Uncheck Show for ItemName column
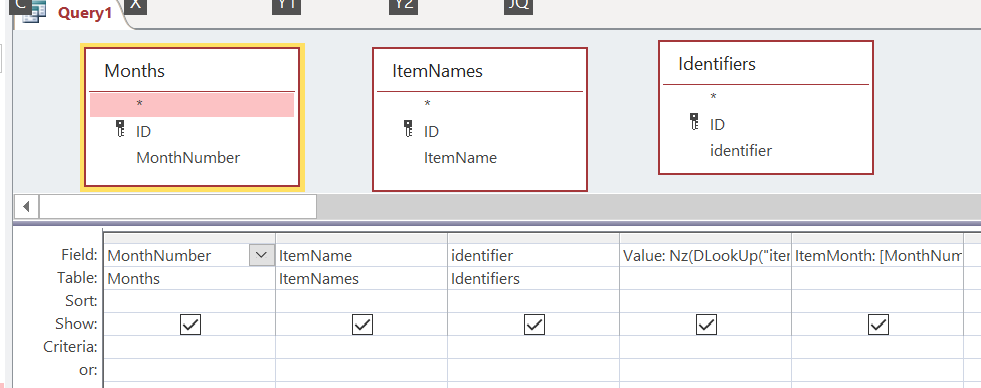981x388 pixels. [362, 324]
